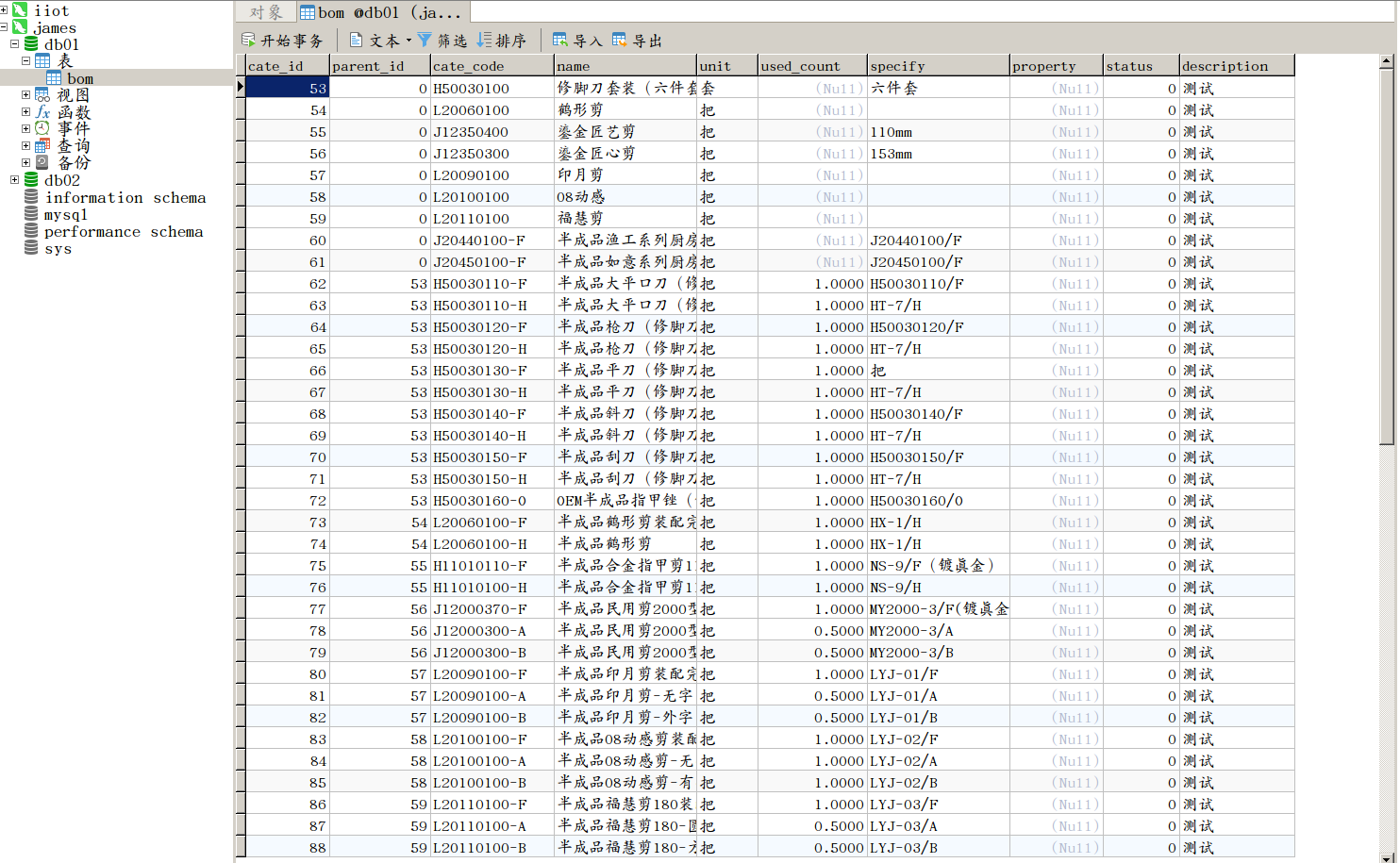Click the performance_schema database icon
Viewport: 1400px width, 863px height.
31,231
